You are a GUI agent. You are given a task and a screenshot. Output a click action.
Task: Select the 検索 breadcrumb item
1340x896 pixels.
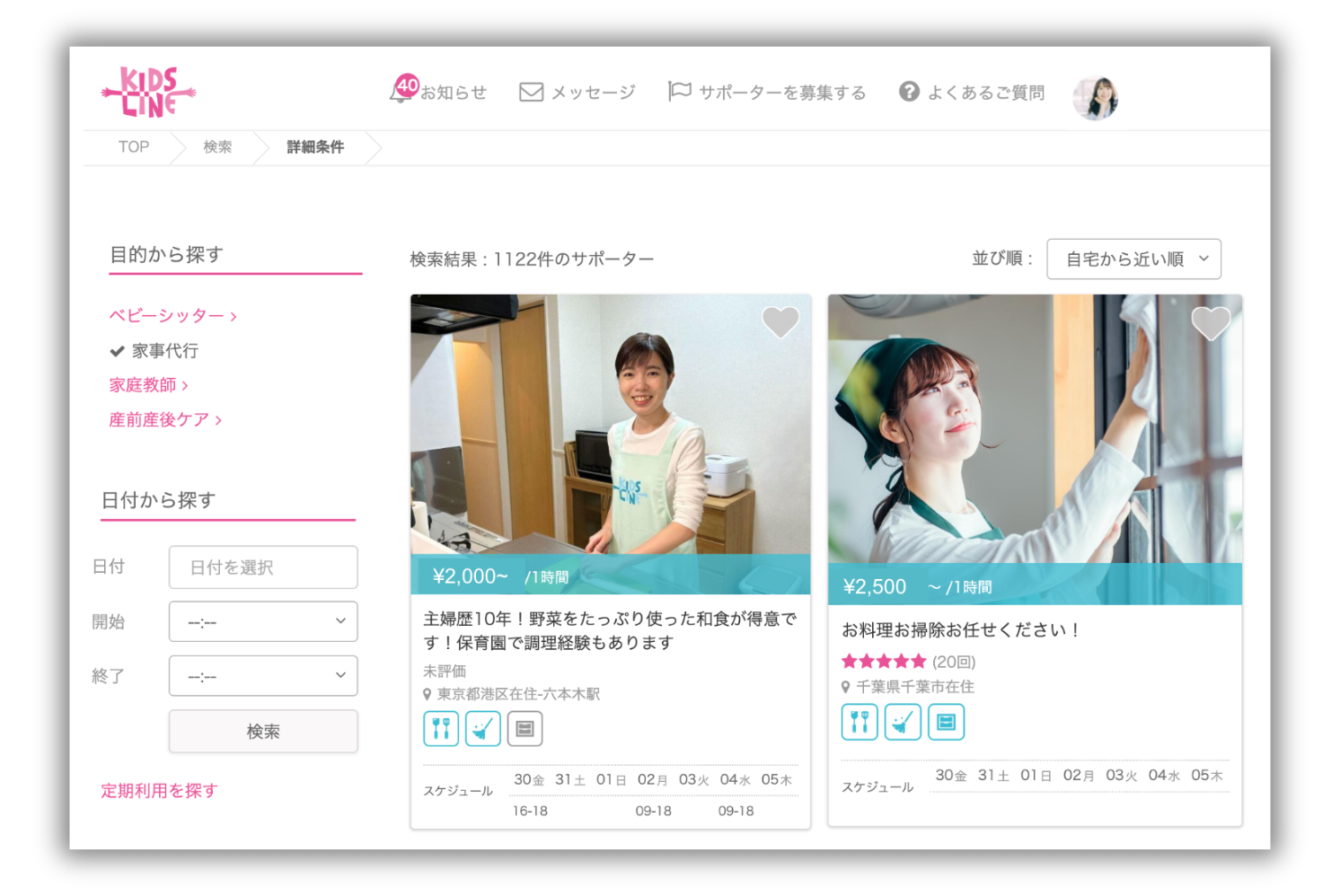(217, 147)
